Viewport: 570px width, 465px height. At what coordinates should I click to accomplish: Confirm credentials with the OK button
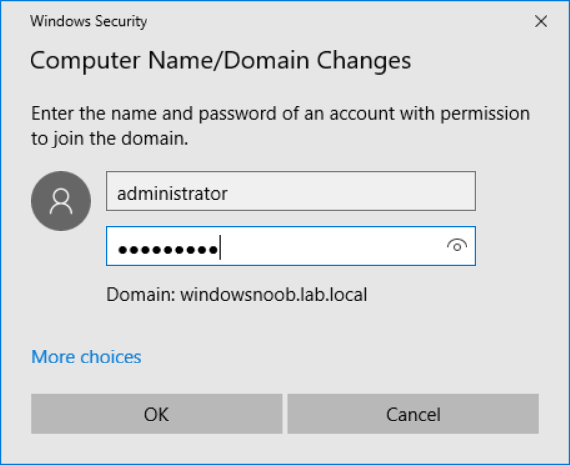(x=157, y=414)
